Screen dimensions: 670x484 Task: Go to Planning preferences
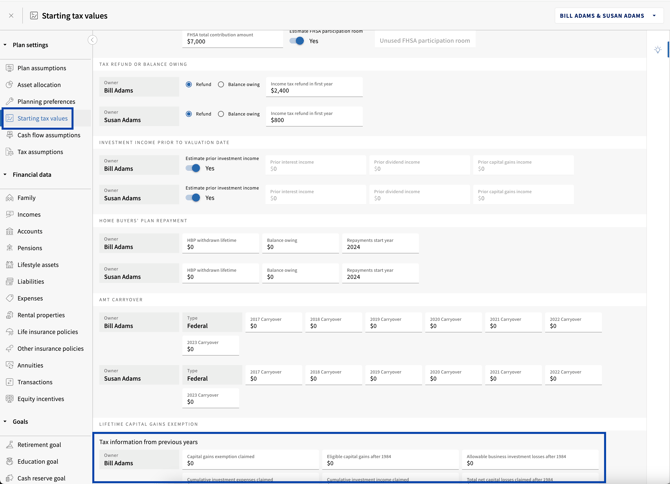[x=46, y=101]
